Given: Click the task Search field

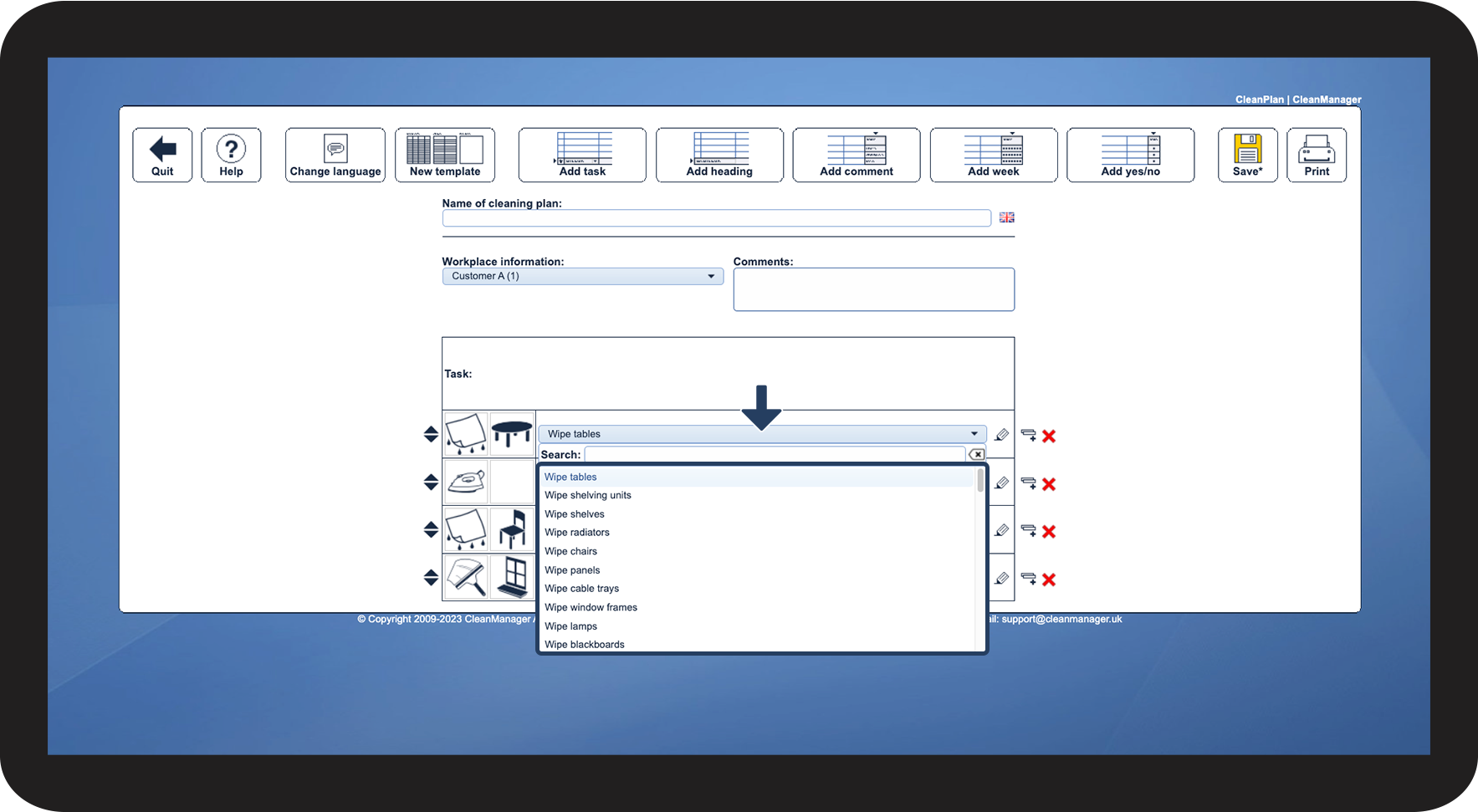Looking at the screenshot, I should click(x=775, y=454).
